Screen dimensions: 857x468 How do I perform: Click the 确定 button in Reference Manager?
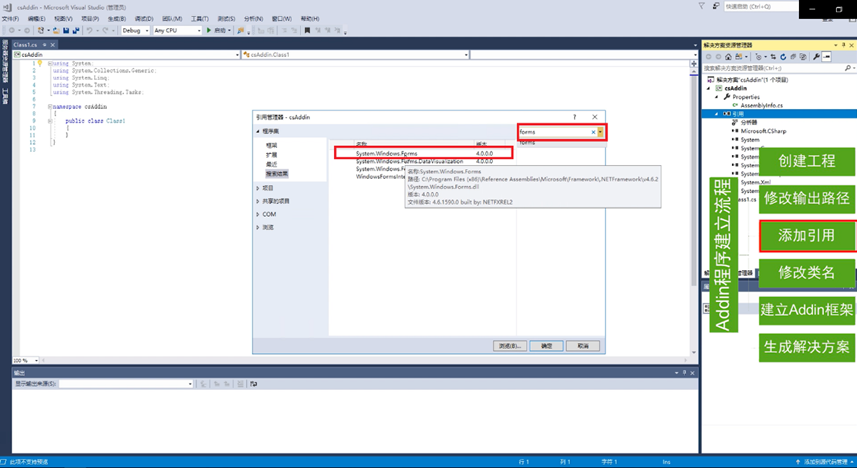[x=546, y=346]
